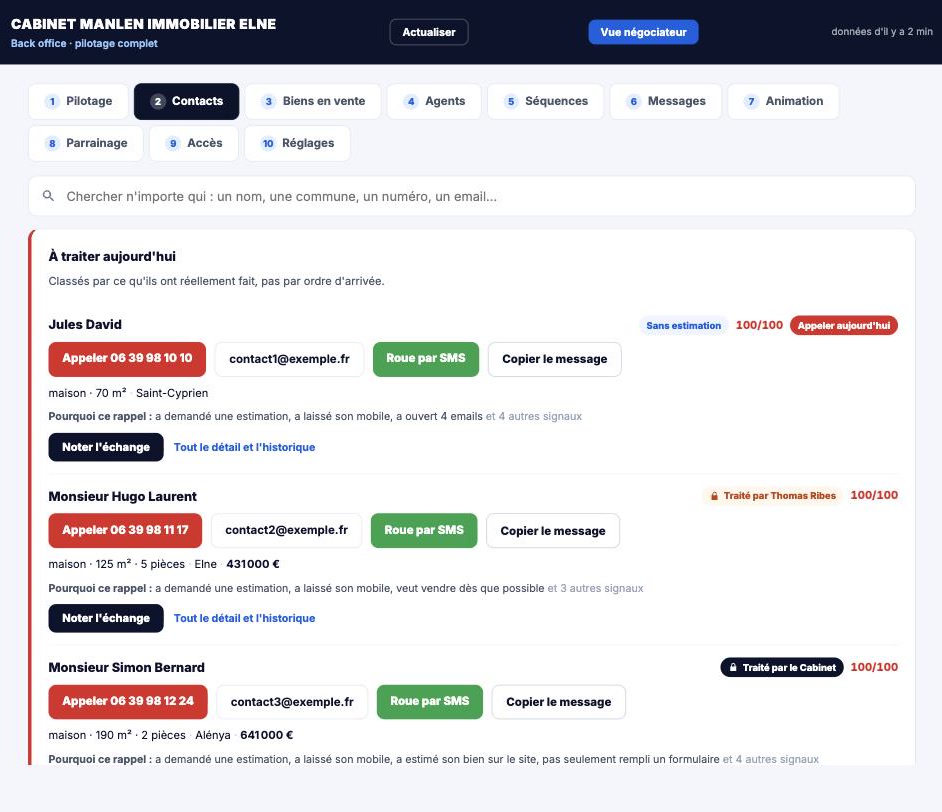Call Simon Bernard at 06 39 98 12 24

(128, 701)
